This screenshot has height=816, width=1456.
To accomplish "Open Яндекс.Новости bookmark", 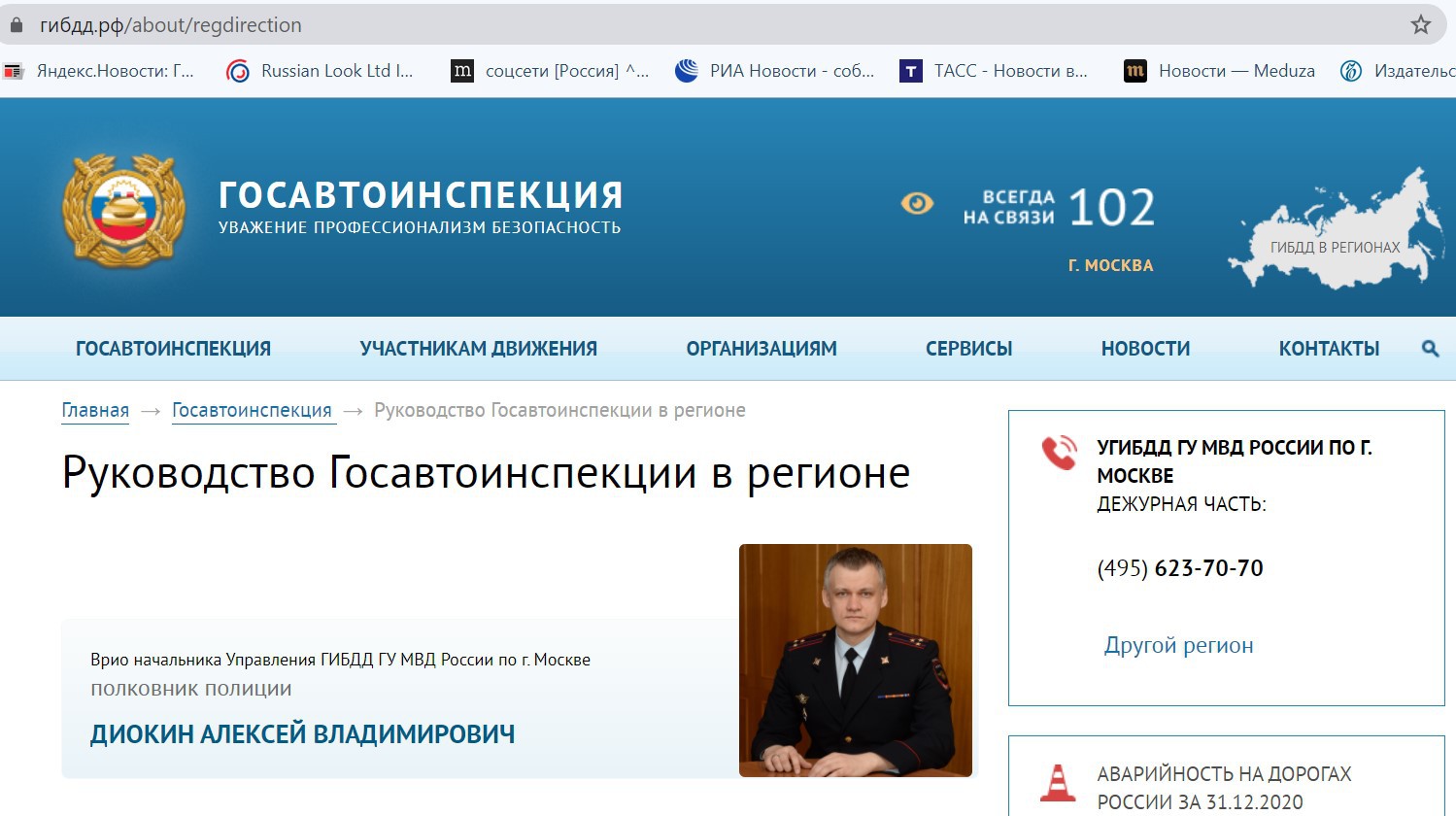I will click(x=99, y=71).
